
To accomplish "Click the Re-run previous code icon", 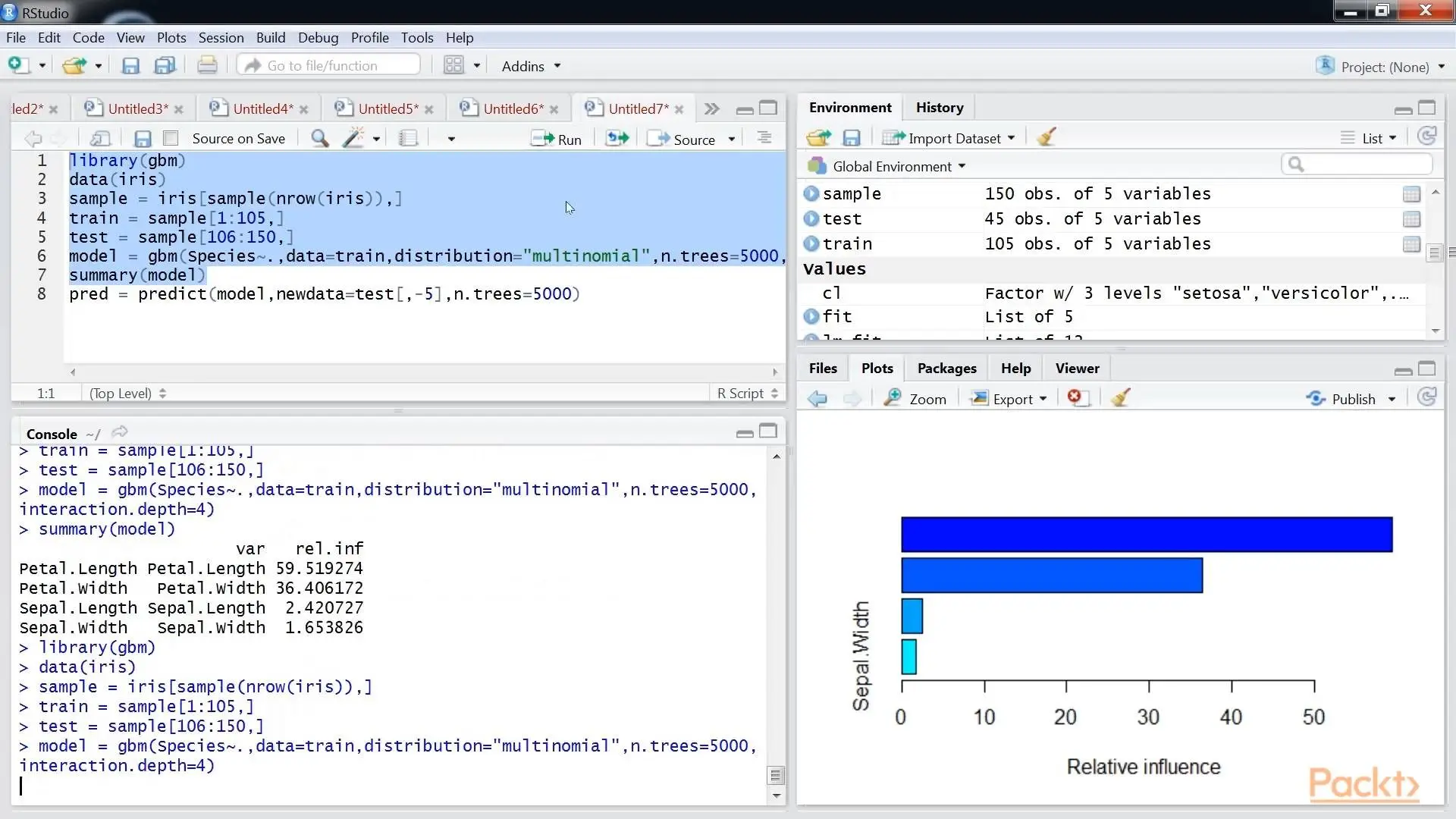I will (x=617, y=138).
